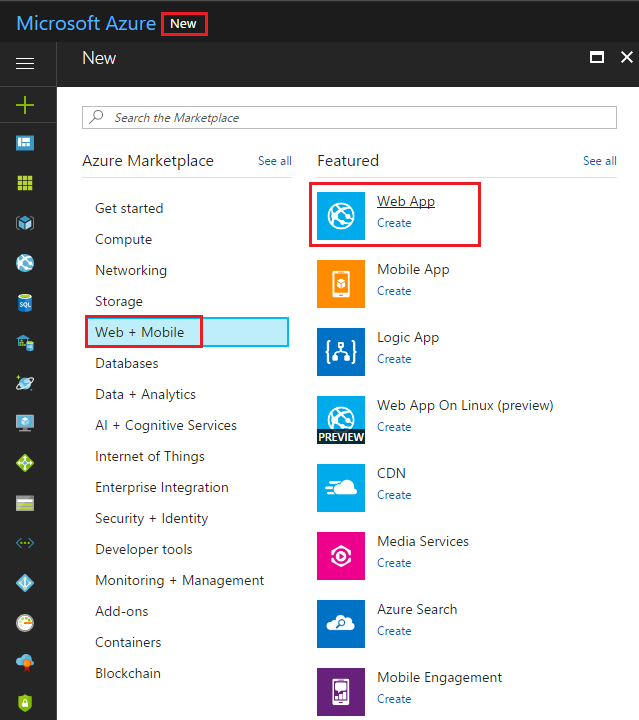Viewport: 639px width, 720px height.
Task: Click the Mobile App title text
Action: pyautogui.click(x=413, y=270)
